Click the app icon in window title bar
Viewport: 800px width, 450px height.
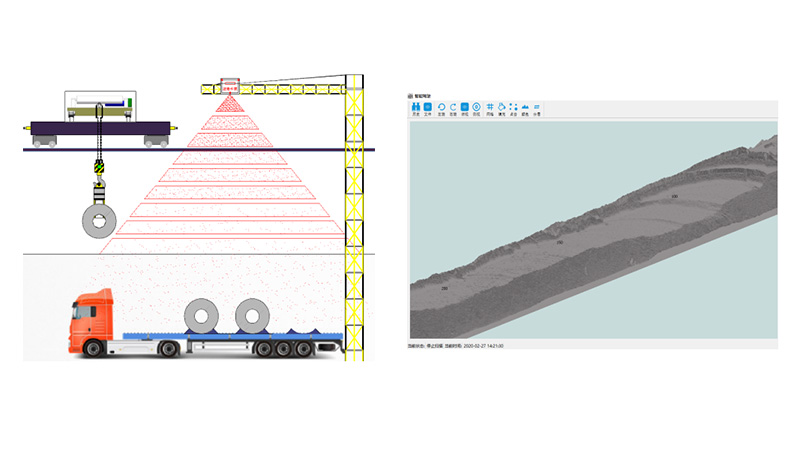click(x=410, y=95)
